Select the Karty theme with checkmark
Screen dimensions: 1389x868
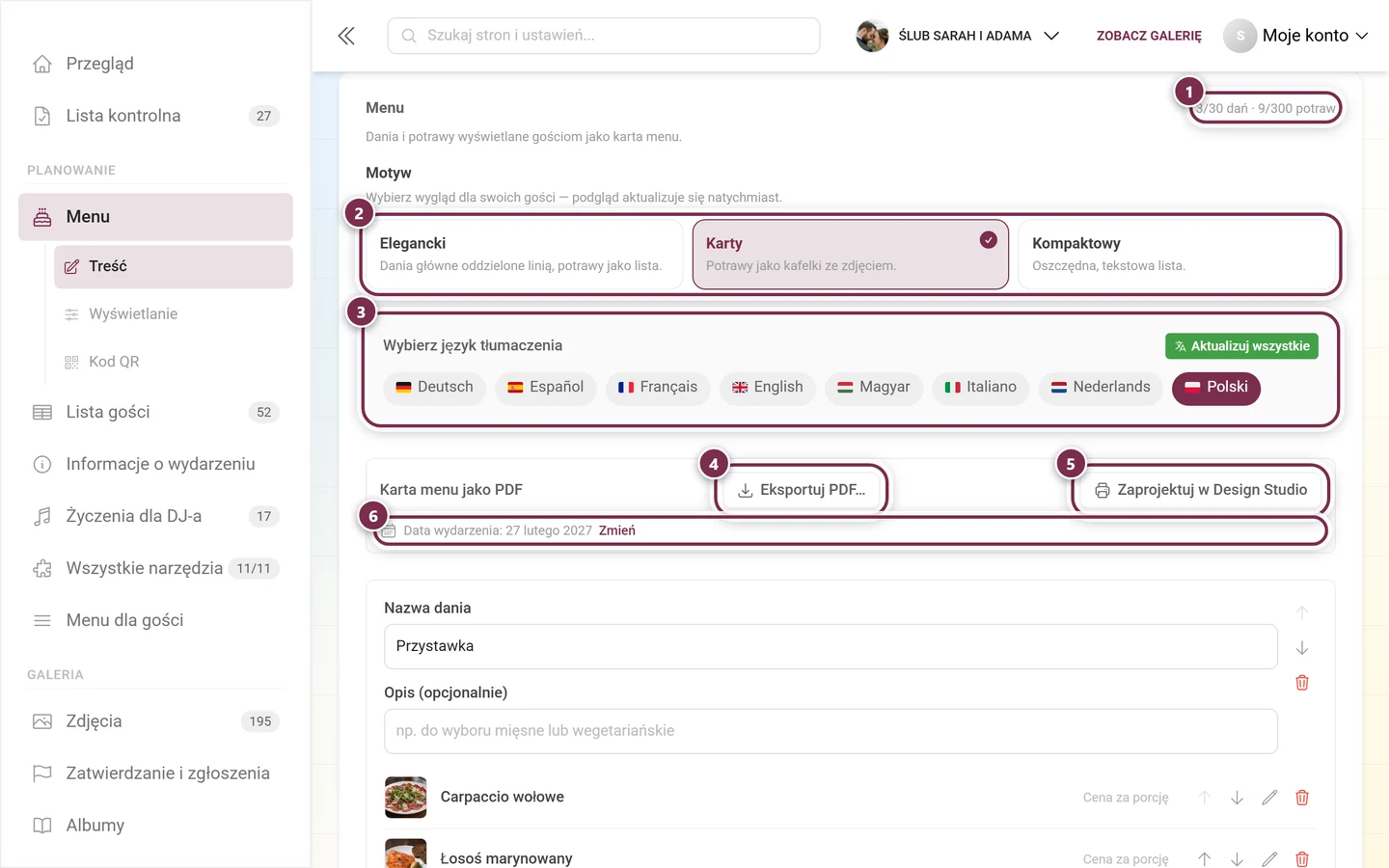pyautogui.click(x=851, y=254)
